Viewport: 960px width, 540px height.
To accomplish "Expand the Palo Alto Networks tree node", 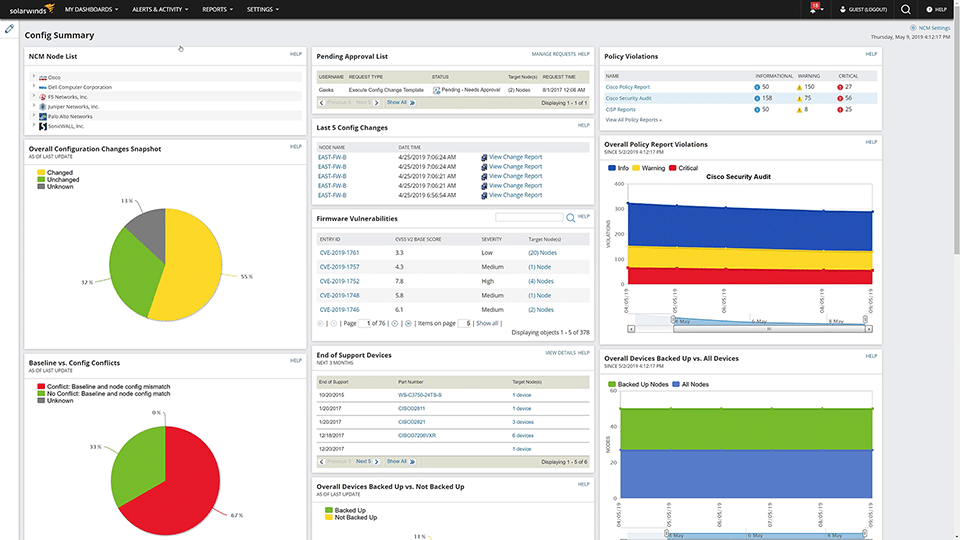I will (34, 116).
